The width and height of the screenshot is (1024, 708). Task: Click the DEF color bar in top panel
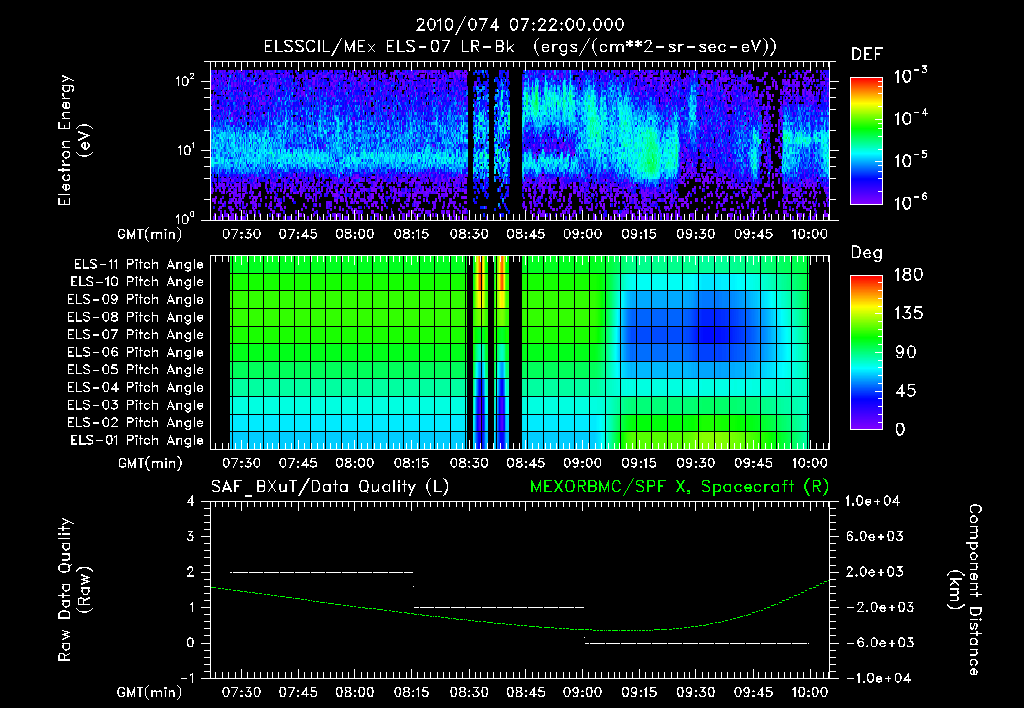[x=866, y=140]
